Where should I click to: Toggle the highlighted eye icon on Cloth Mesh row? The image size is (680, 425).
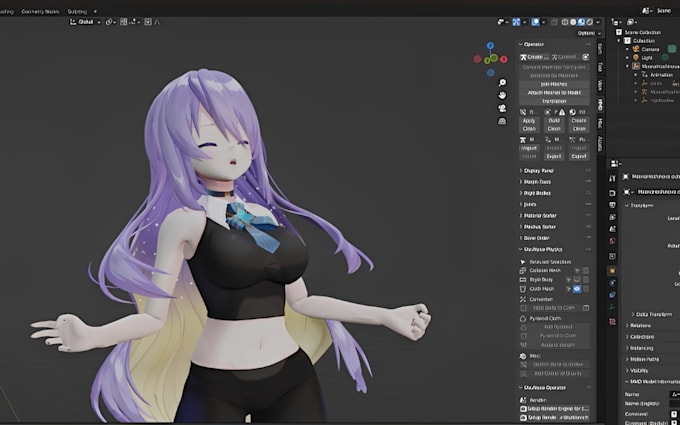pyautogui.click(x=577, y=289)
